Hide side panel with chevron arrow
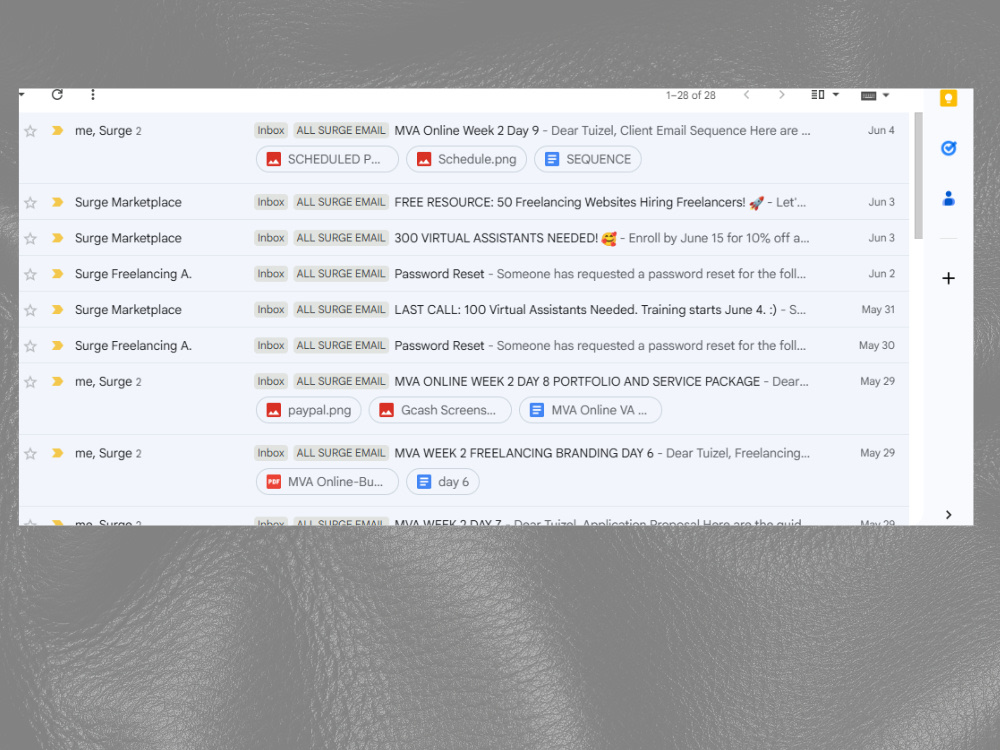The height and width of the screenshot is (750, 1000). [x=948, y=515]
